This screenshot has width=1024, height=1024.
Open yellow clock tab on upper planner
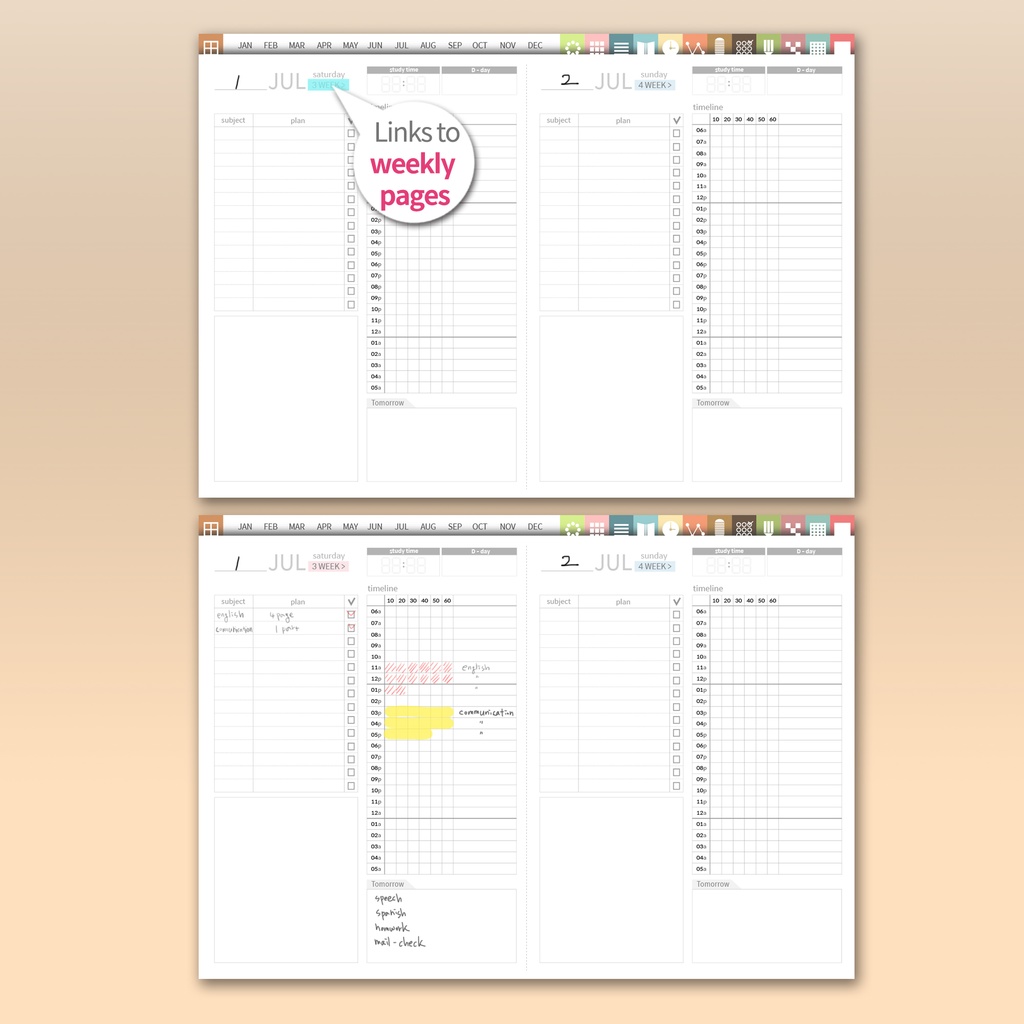(x=670, y=45)
